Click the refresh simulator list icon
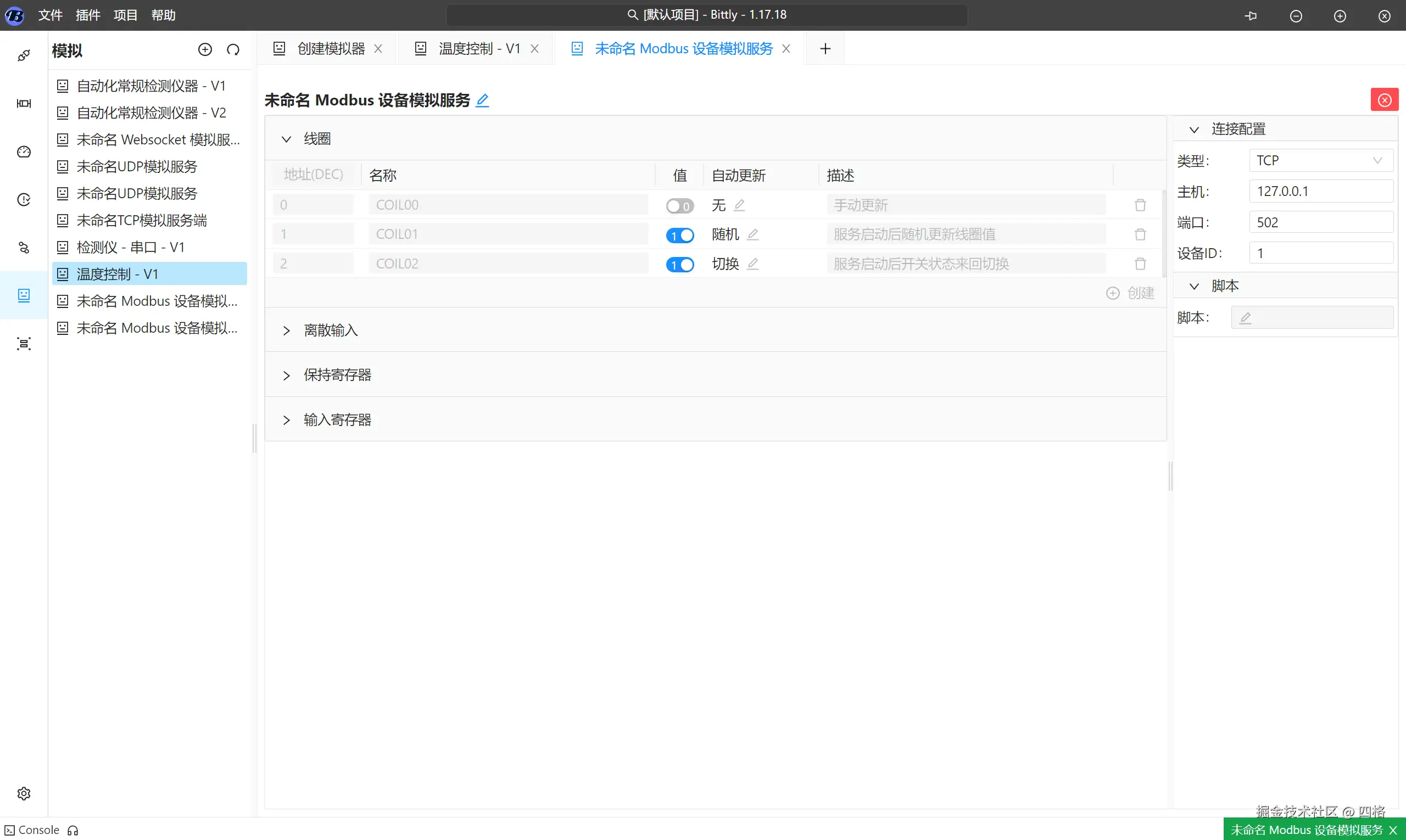1406x840 pixels. click(x=233, y=50)
